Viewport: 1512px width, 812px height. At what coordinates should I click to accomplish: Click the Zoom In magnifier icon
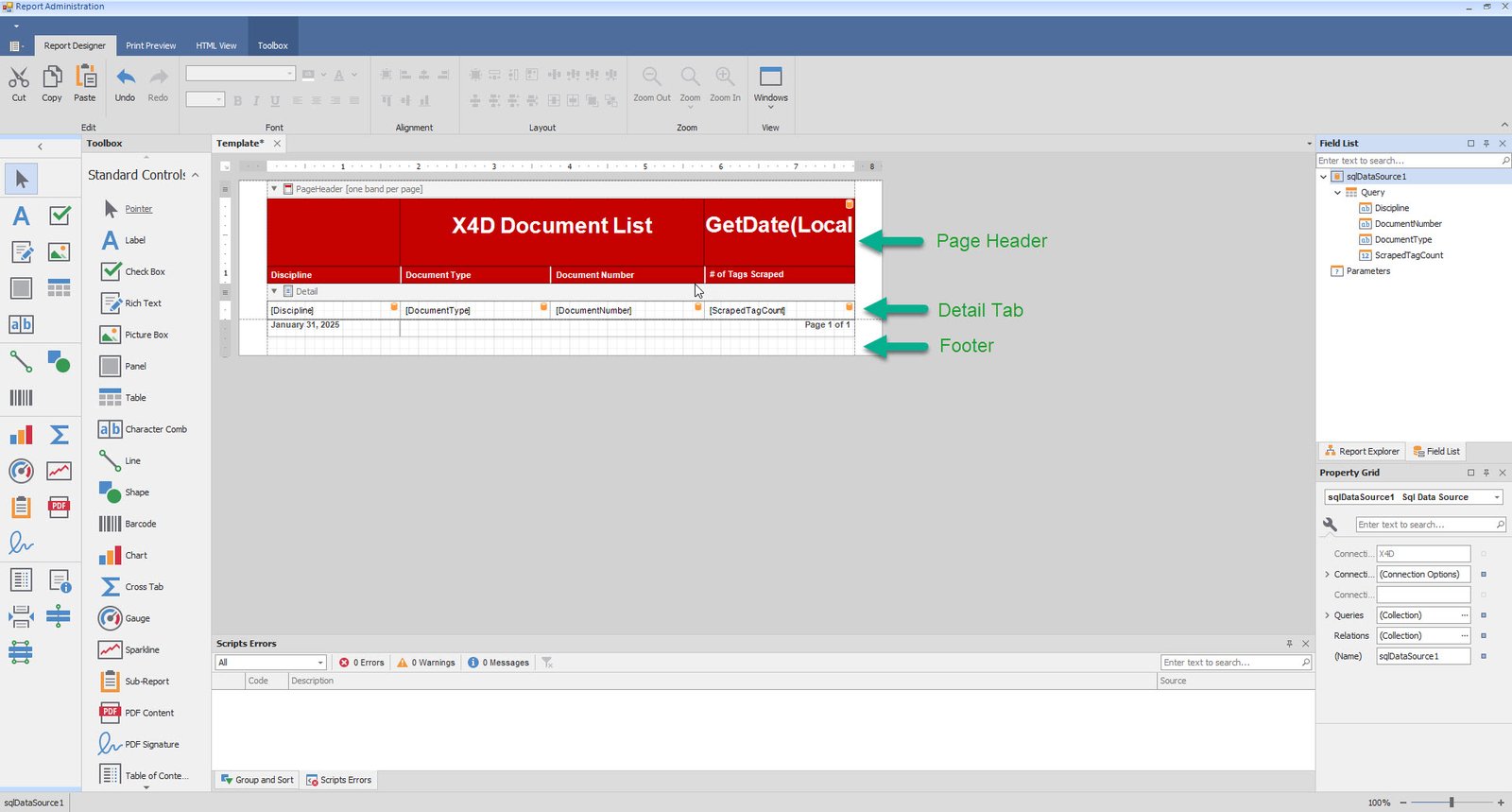[725, 83]
